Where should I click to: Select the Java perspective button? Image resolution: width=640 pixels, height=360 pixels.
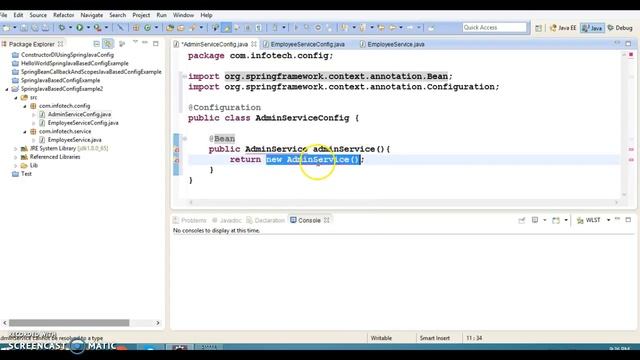pos(592,28)
